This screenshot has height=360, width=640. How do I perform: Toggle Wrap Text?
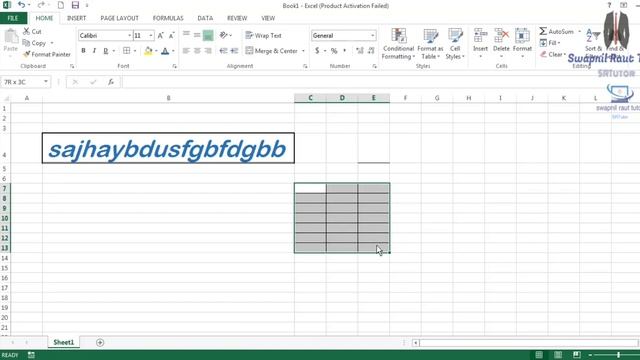264,36
